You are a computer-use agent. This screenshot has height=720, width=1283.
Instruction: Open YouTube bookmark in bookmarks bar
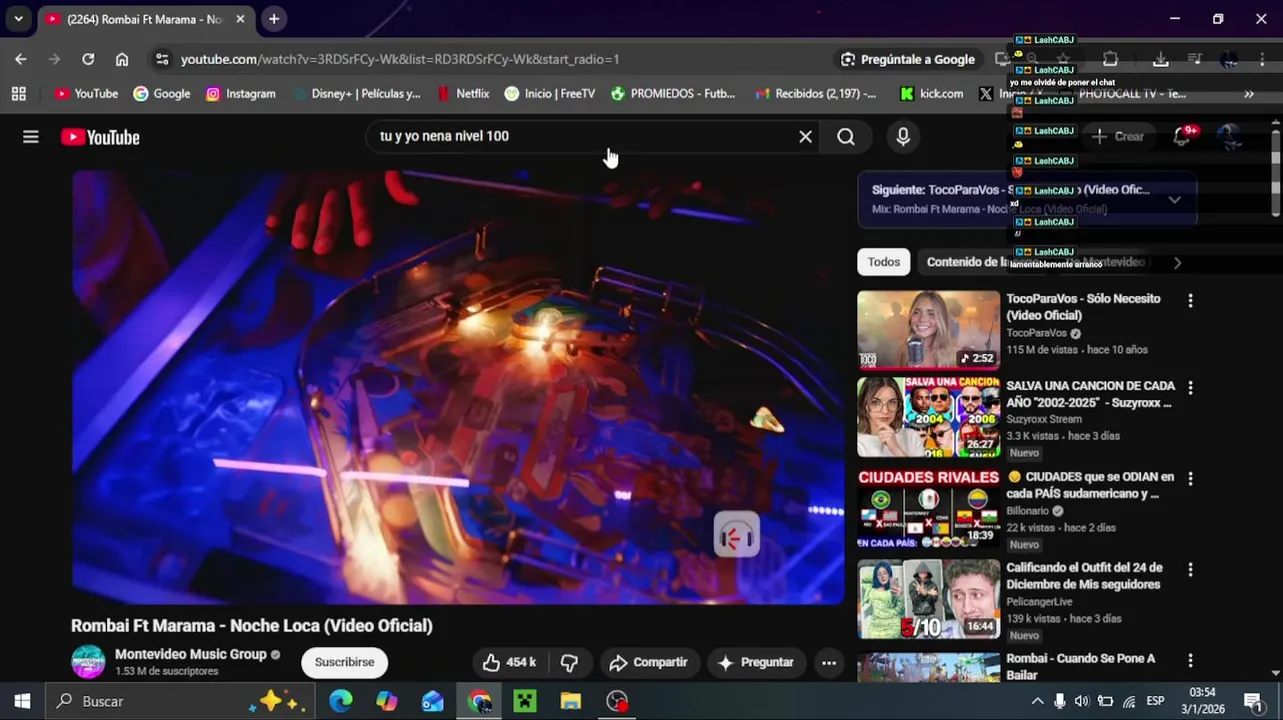coord(86,93)
